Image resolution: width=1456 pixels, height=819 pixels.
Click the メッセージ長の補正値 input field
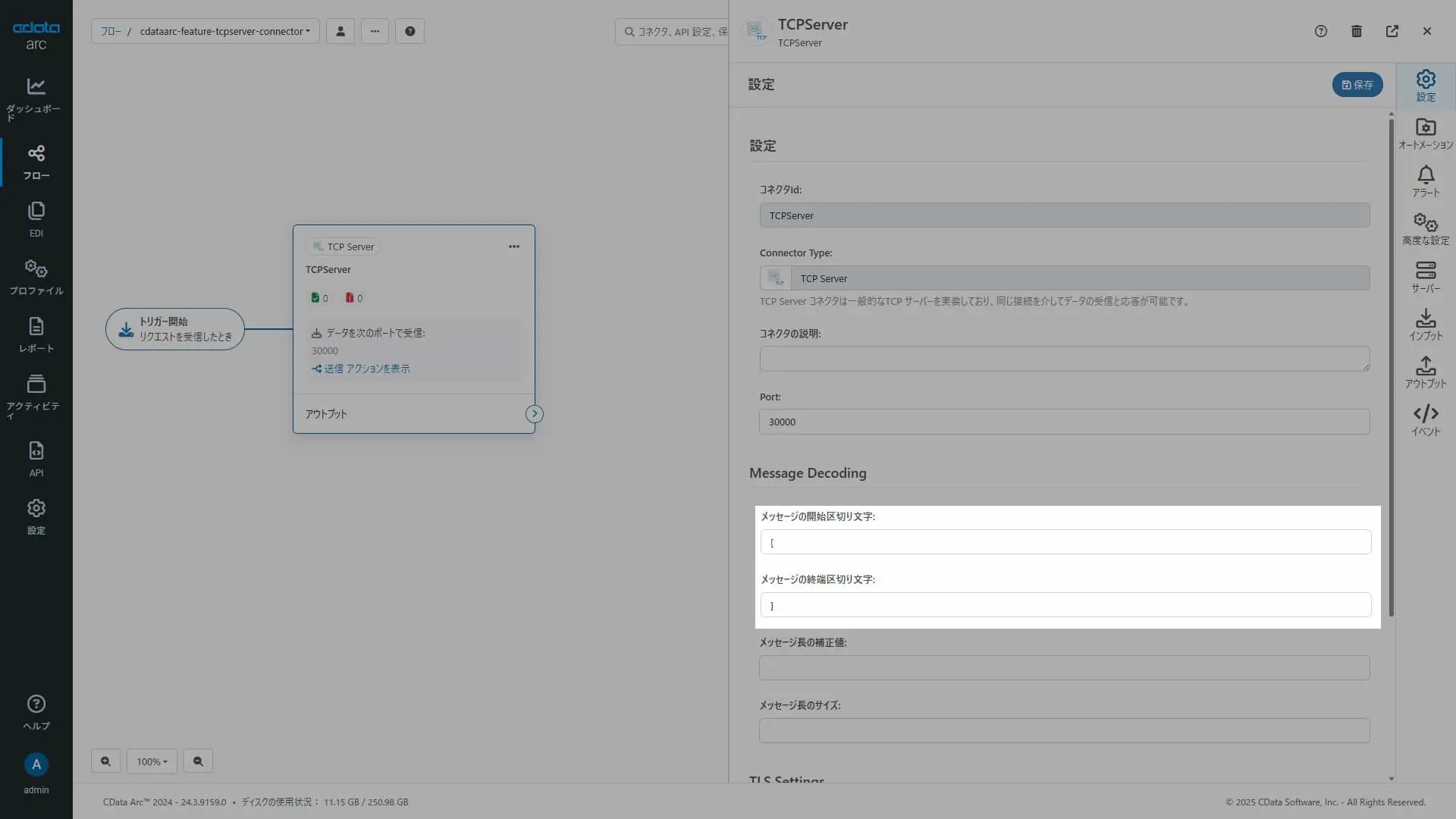click(x=1065, y=668)
